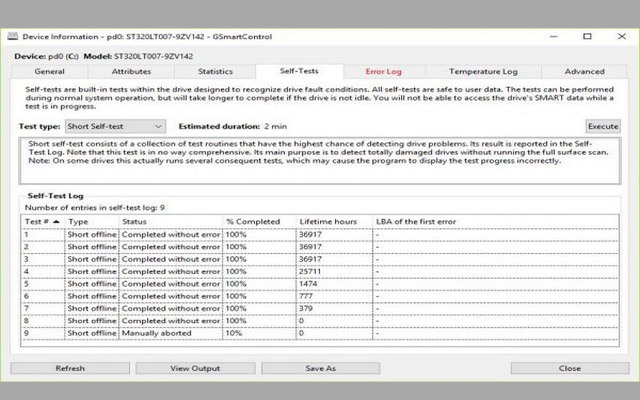The image size is (640, 400).
Task: Minimize the Device Information window
Action: click(x=553, y=36)
